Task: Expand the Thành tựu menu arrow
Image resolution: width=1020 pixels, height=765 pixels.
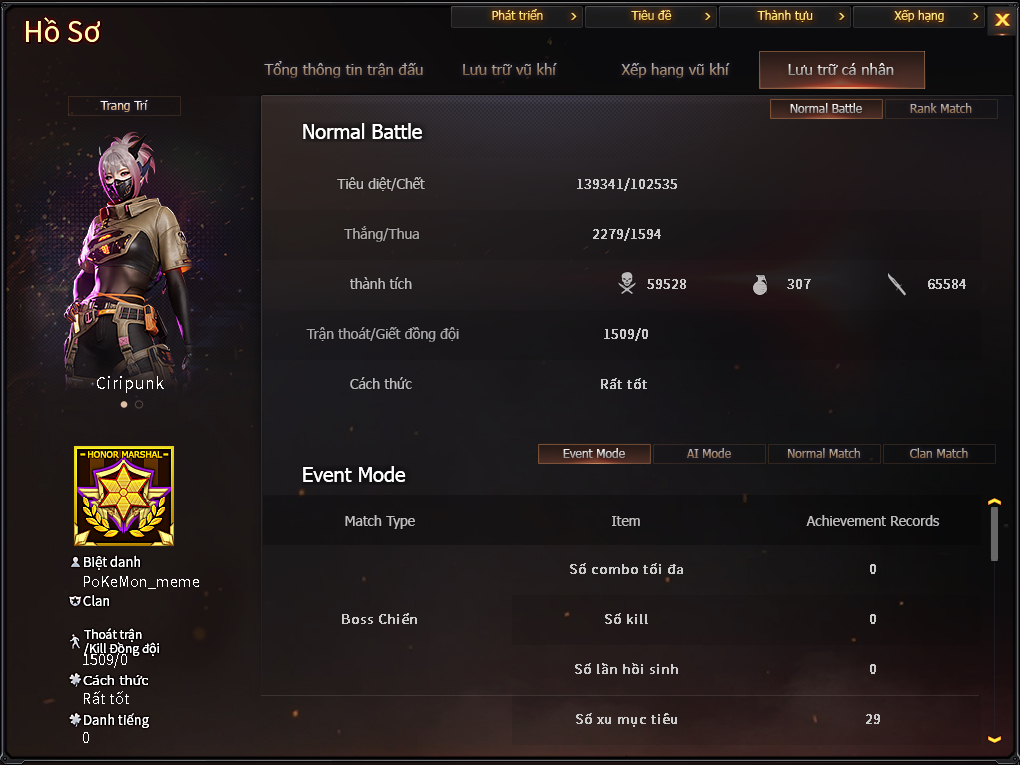Action: click(841, 16)
